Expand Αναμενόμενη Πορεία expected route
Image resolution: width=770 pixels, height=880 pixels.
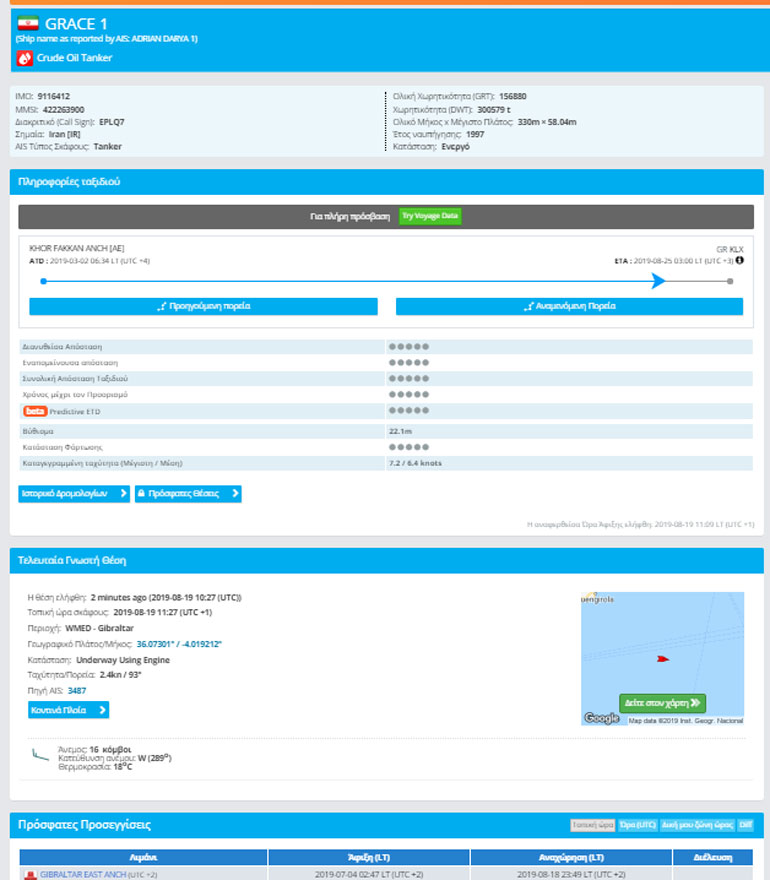tap(569, 306)
